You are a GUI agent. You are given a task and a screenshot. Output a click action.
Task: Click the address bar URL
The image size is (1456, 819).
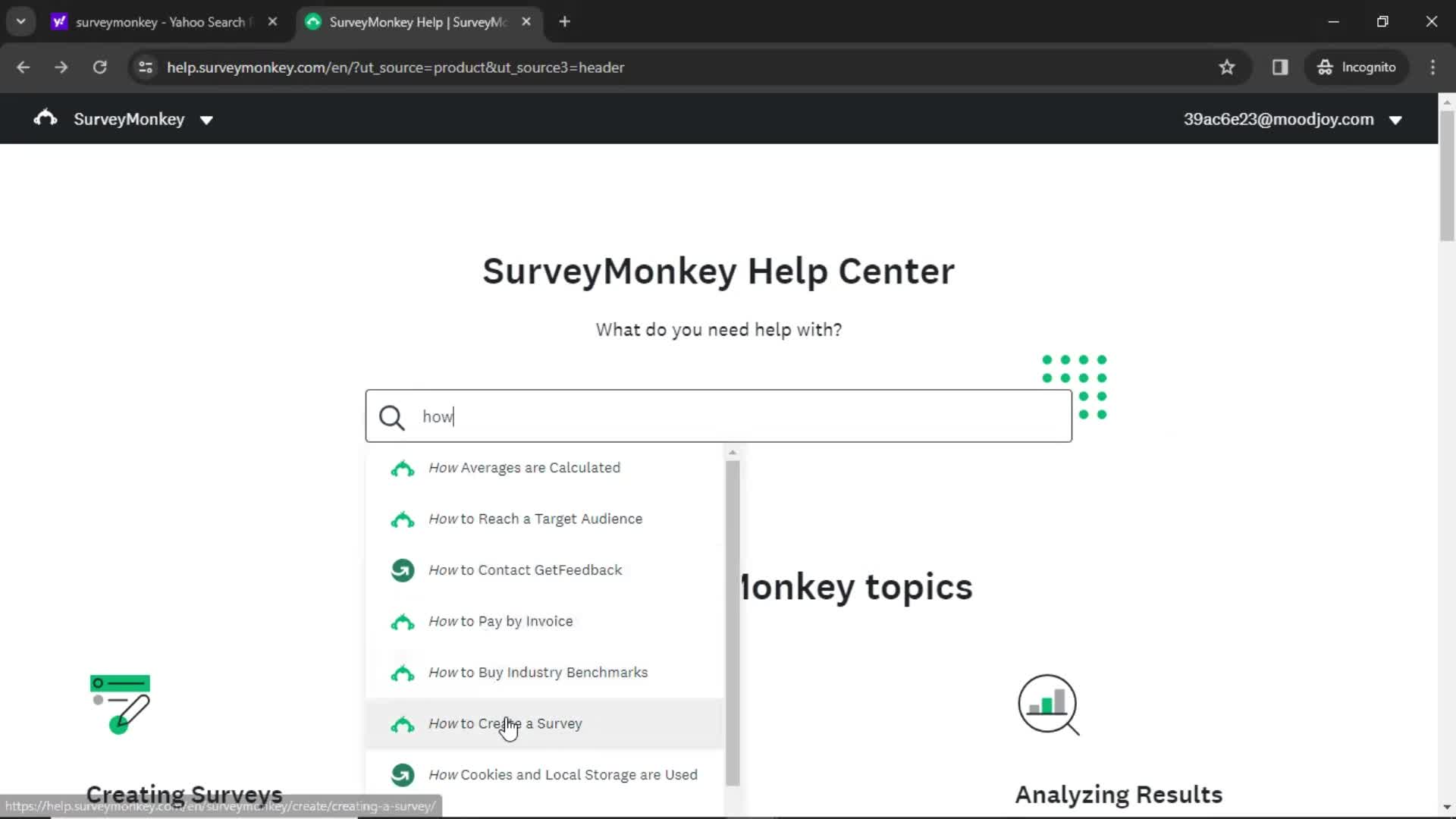point(396,67)
